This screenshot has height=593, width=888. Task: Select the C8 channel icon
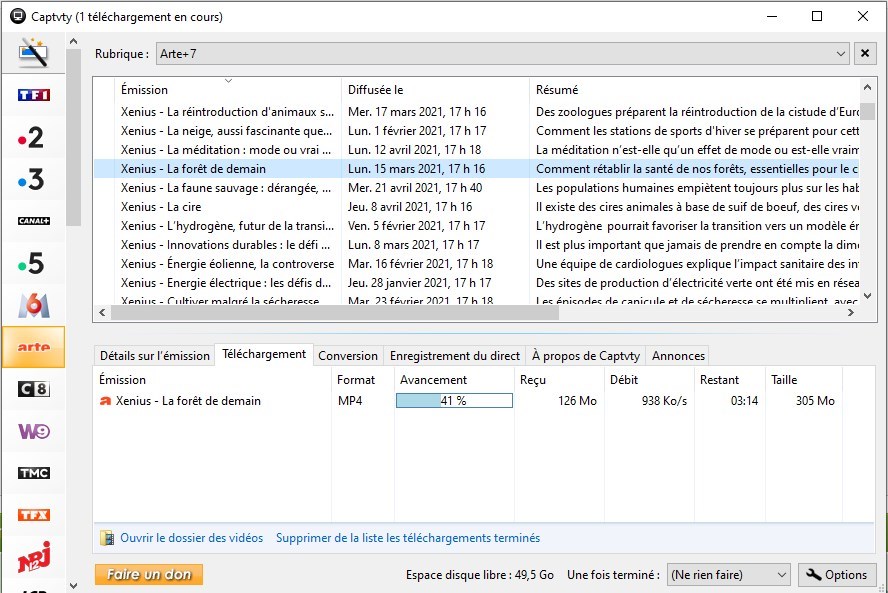[33, 389]
